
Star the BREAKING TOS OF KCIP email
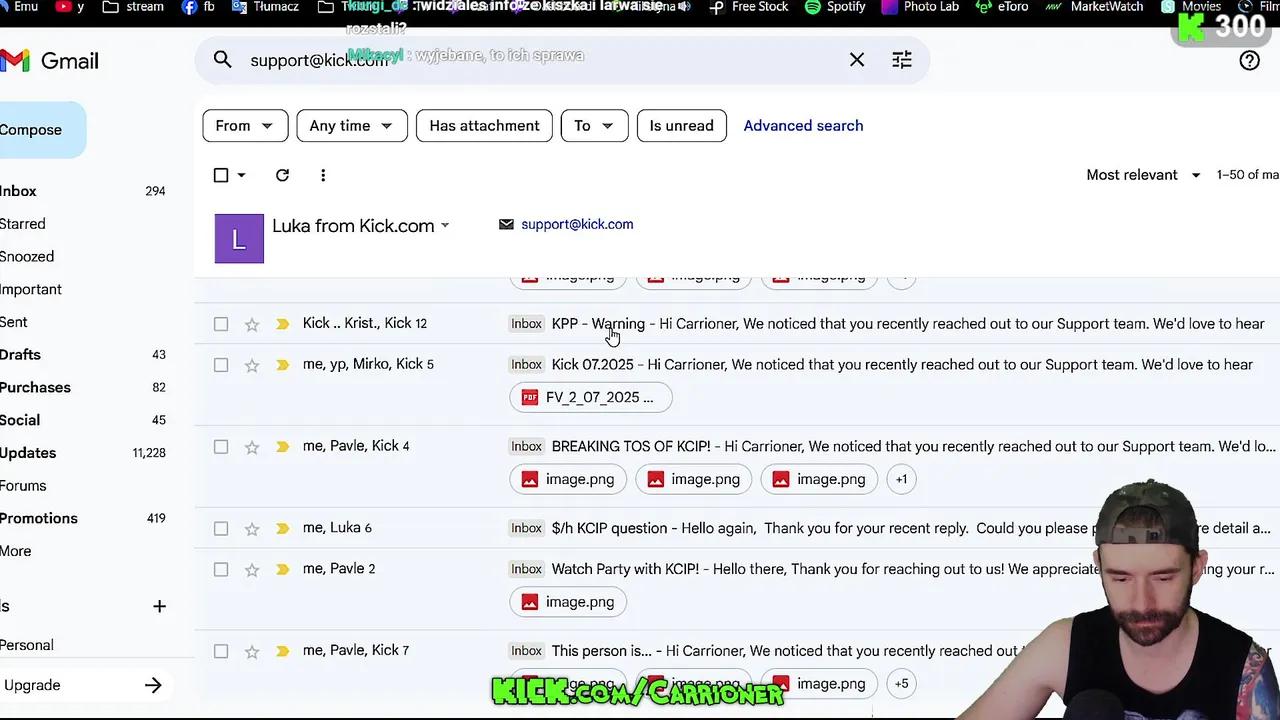tap(252, 447)
